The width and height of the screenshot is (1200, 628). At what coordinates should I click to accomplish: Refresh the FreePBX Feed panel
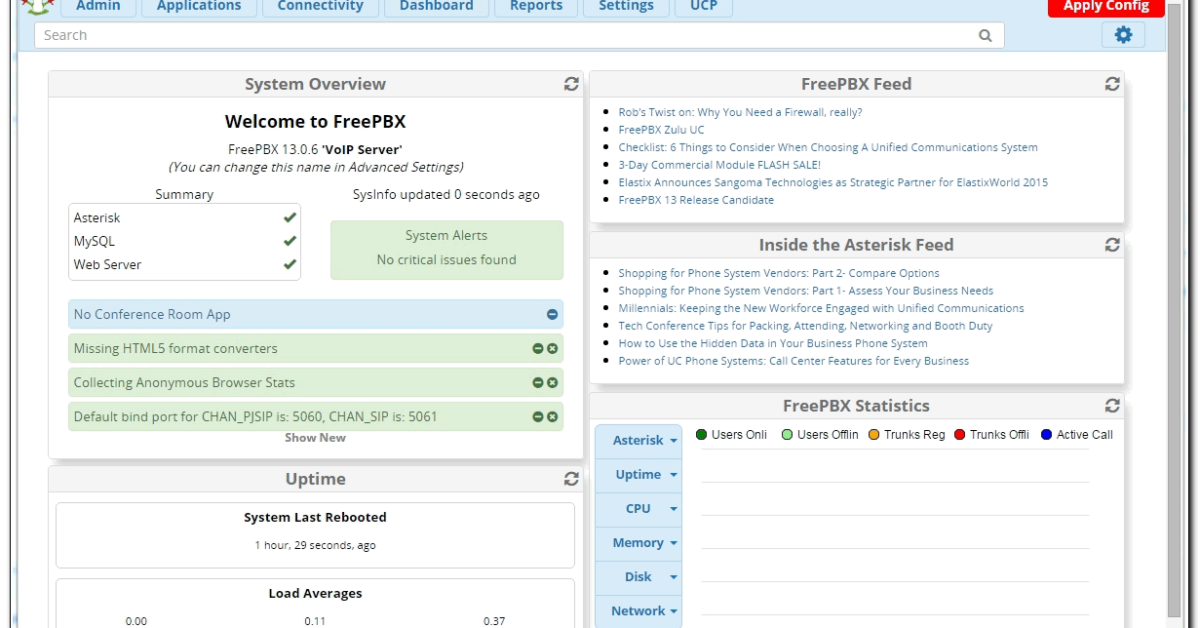tap(1115, 86)
